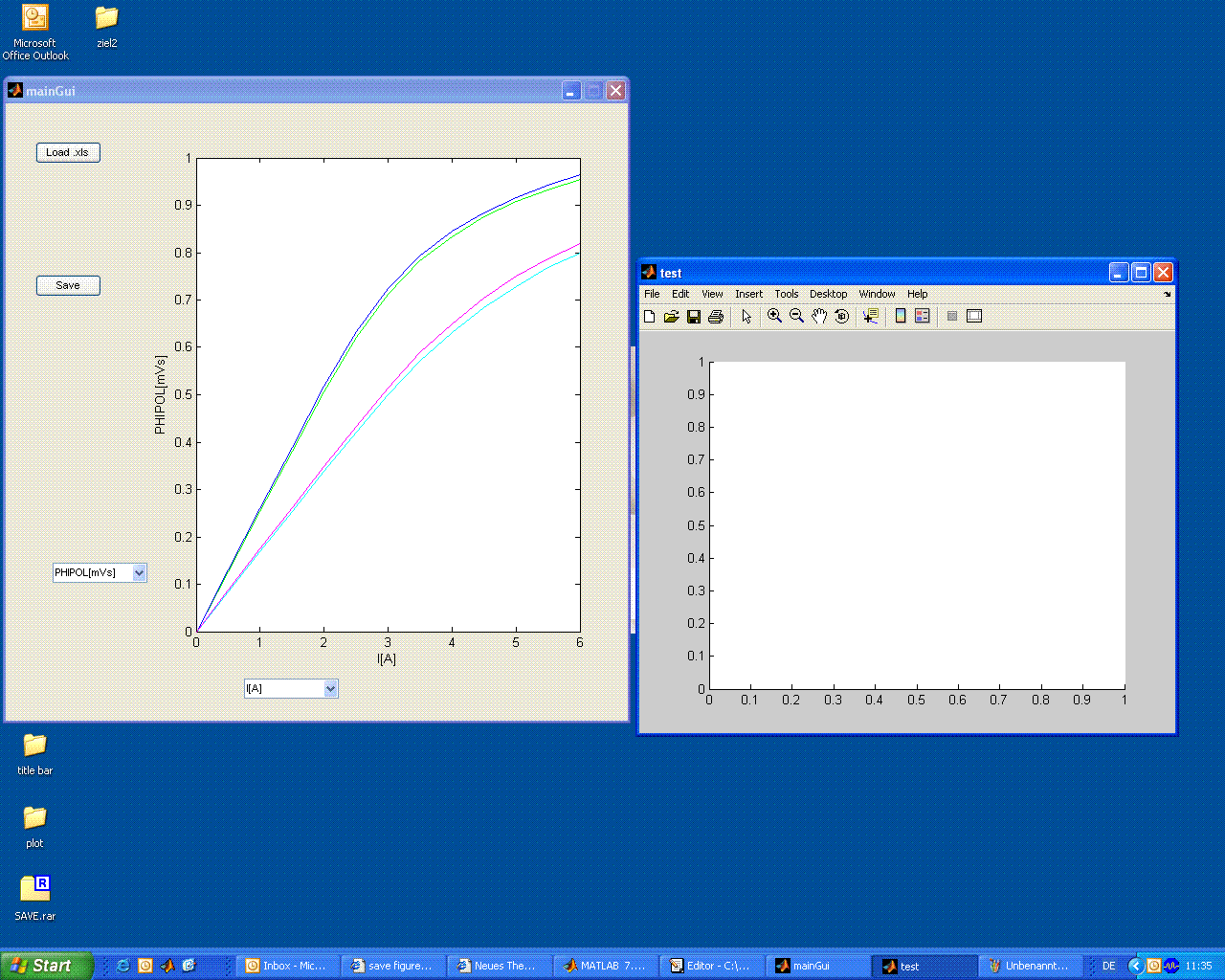The width and height of the screenshot is (1225, 980).
Task: Switch to MATLAB 7 in the taskbar
Action: pyautogui.click(x=605, y=966)
